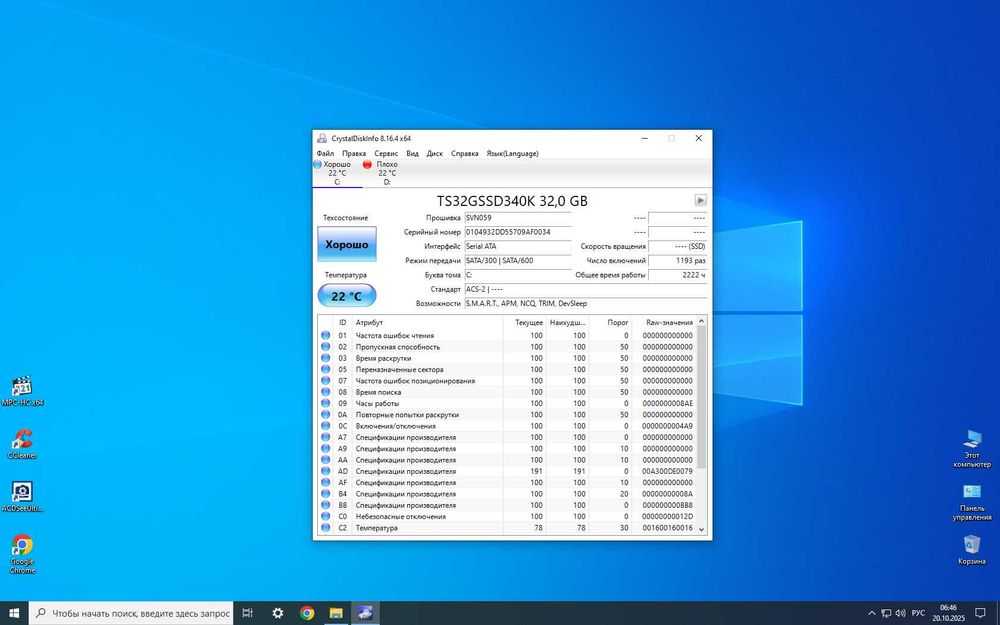The width and height of the screenshot is (1000, 625).
Task: Select the C: disk tab marked Хорошо
Action: (337, 173)
